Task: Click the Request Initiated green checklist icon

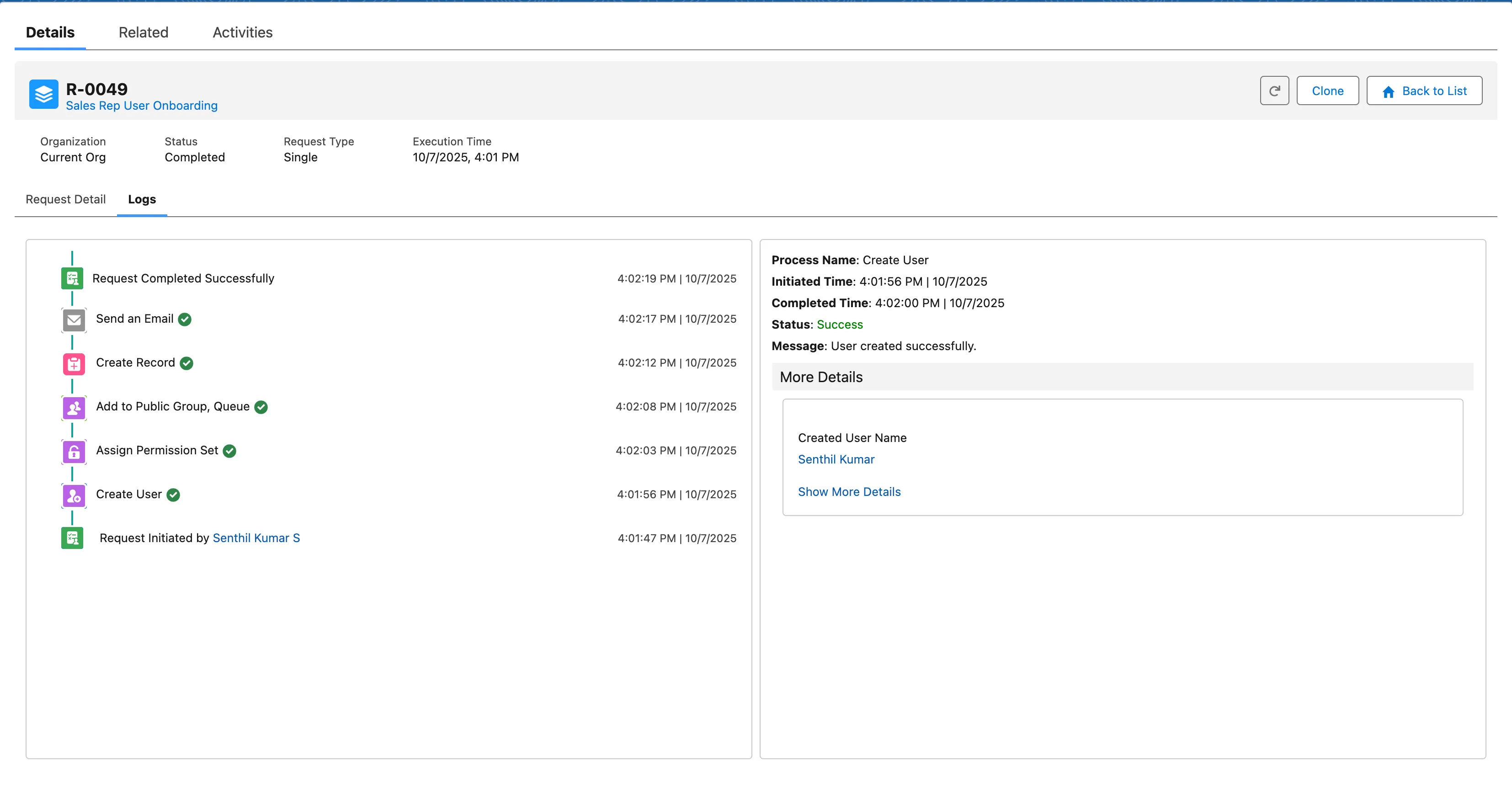Action: [x=72, y=538]
